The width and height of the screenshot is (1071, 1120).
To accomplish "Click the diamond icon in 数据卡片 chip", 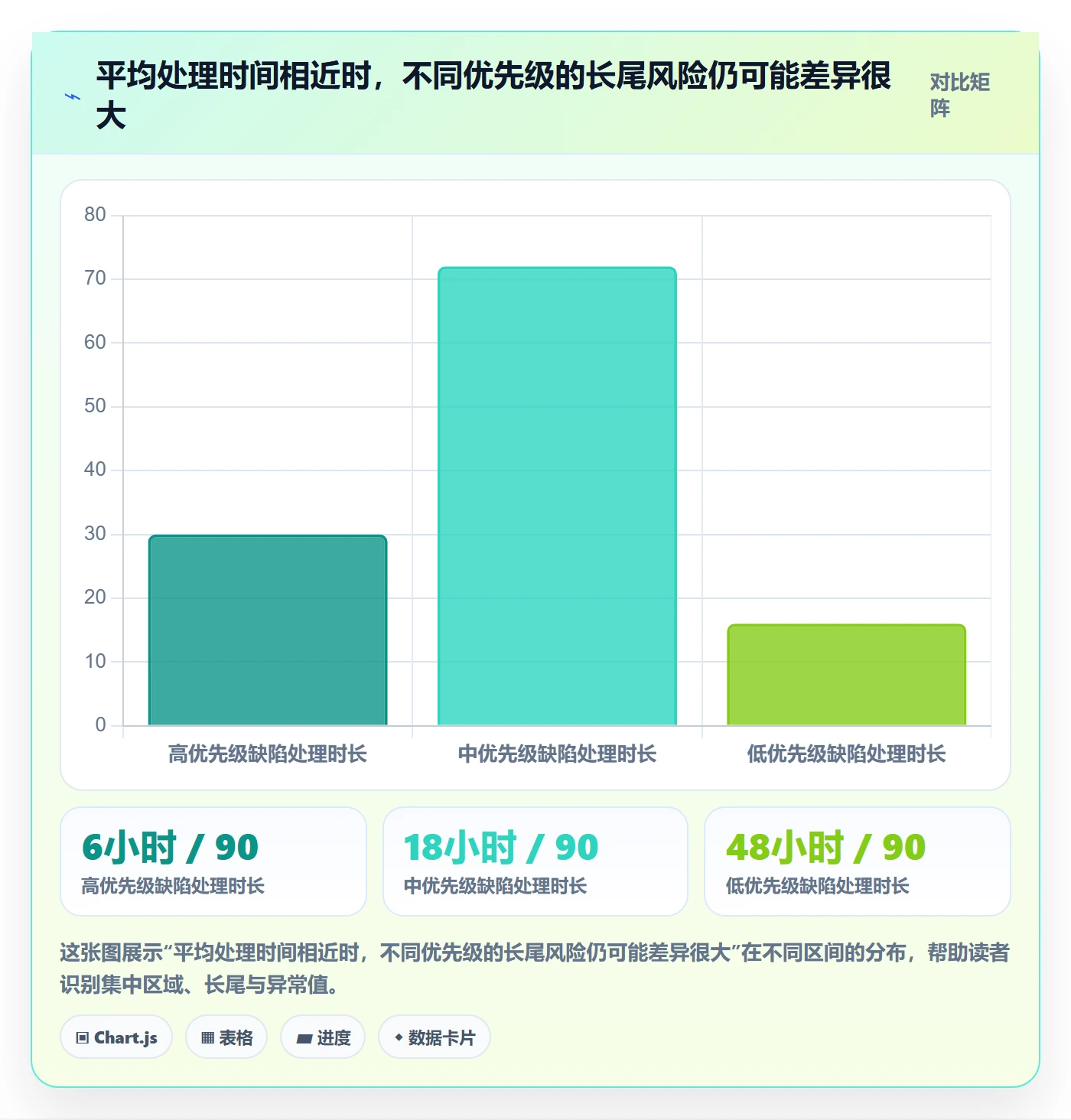I will pyautogui.click(x=399, y=1037).
